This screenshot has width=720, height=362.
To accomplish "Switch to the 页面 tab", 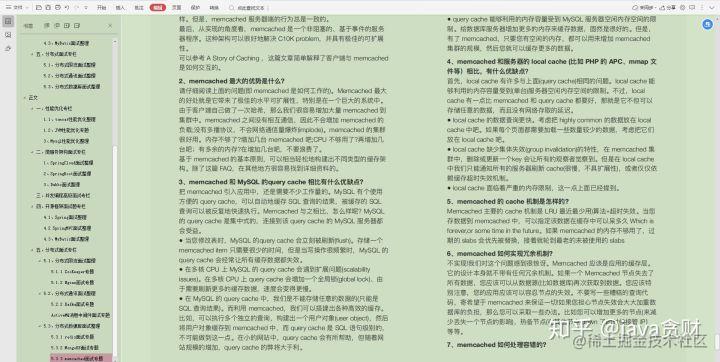I will (176, 8).
